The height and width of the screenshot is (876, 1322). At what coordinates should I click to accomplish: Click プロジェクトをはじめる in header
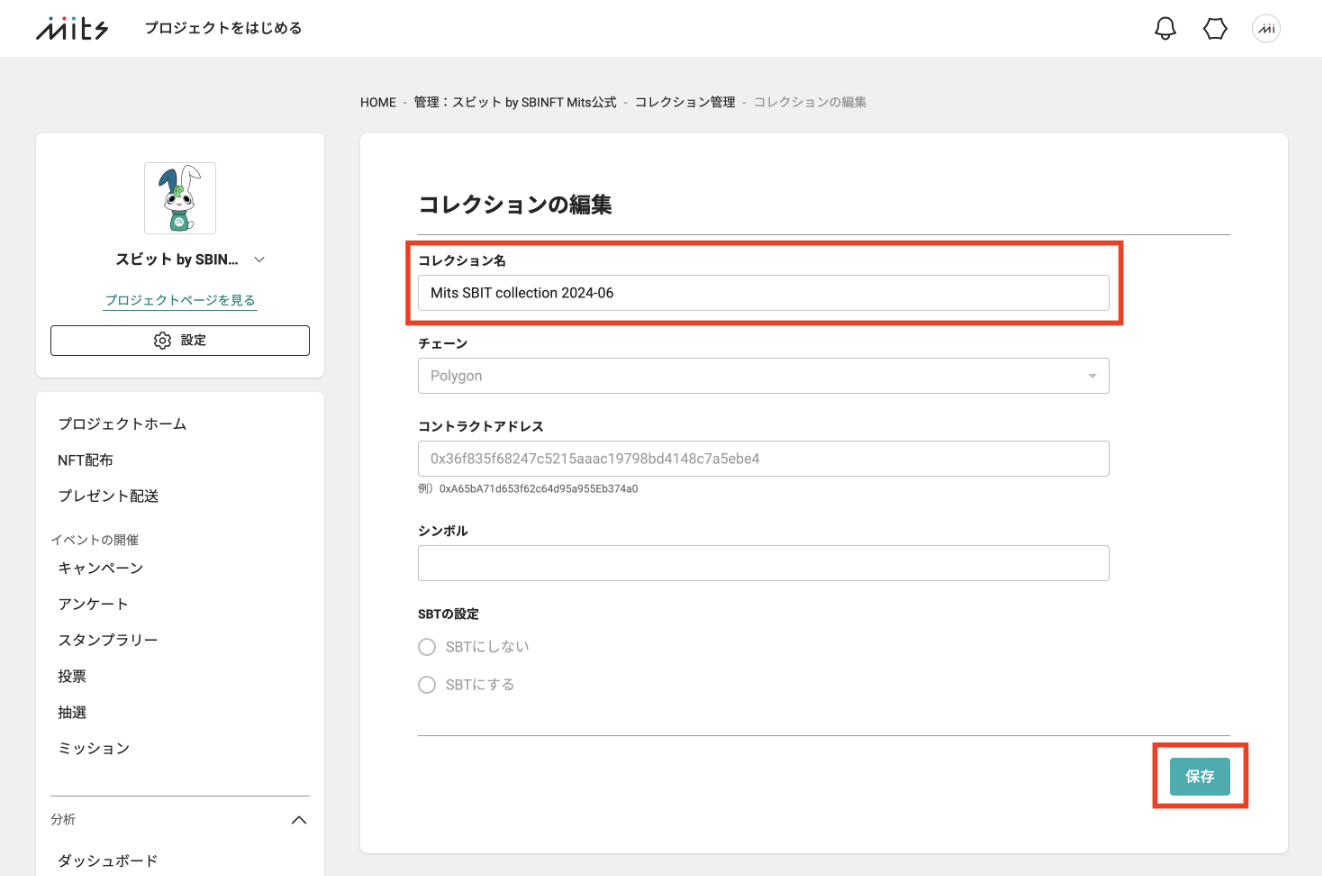[223, 28]
